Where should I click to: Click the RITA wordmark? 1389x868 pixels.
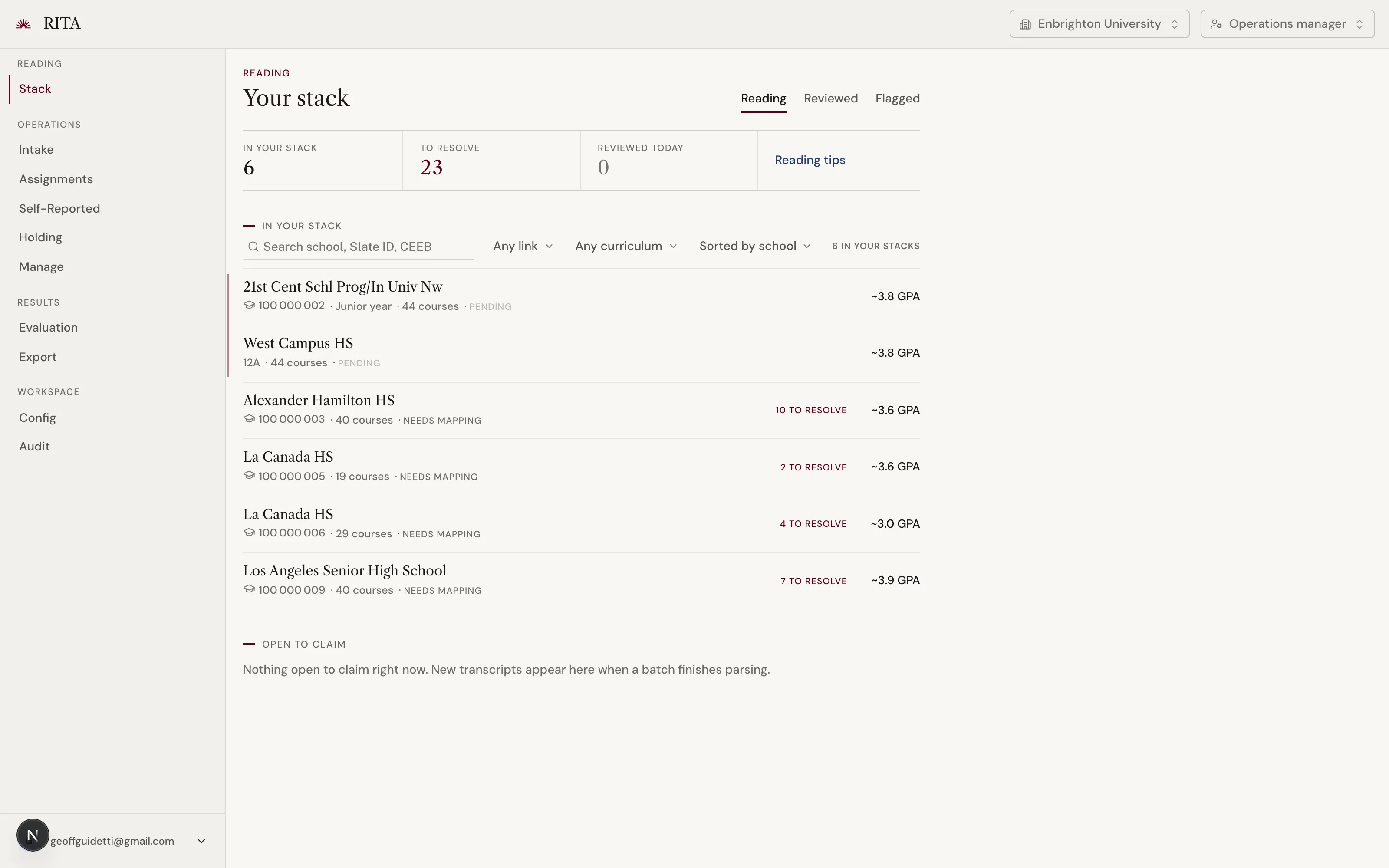click(x=62, y=23)
